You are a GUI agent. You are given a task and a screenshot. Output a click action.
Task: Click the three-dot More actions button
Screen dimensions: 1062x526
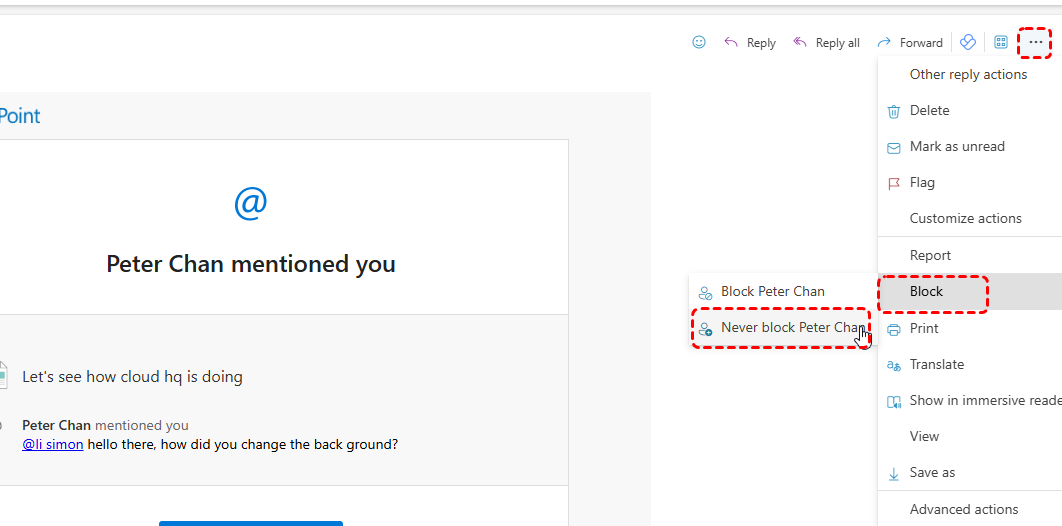1035,42
